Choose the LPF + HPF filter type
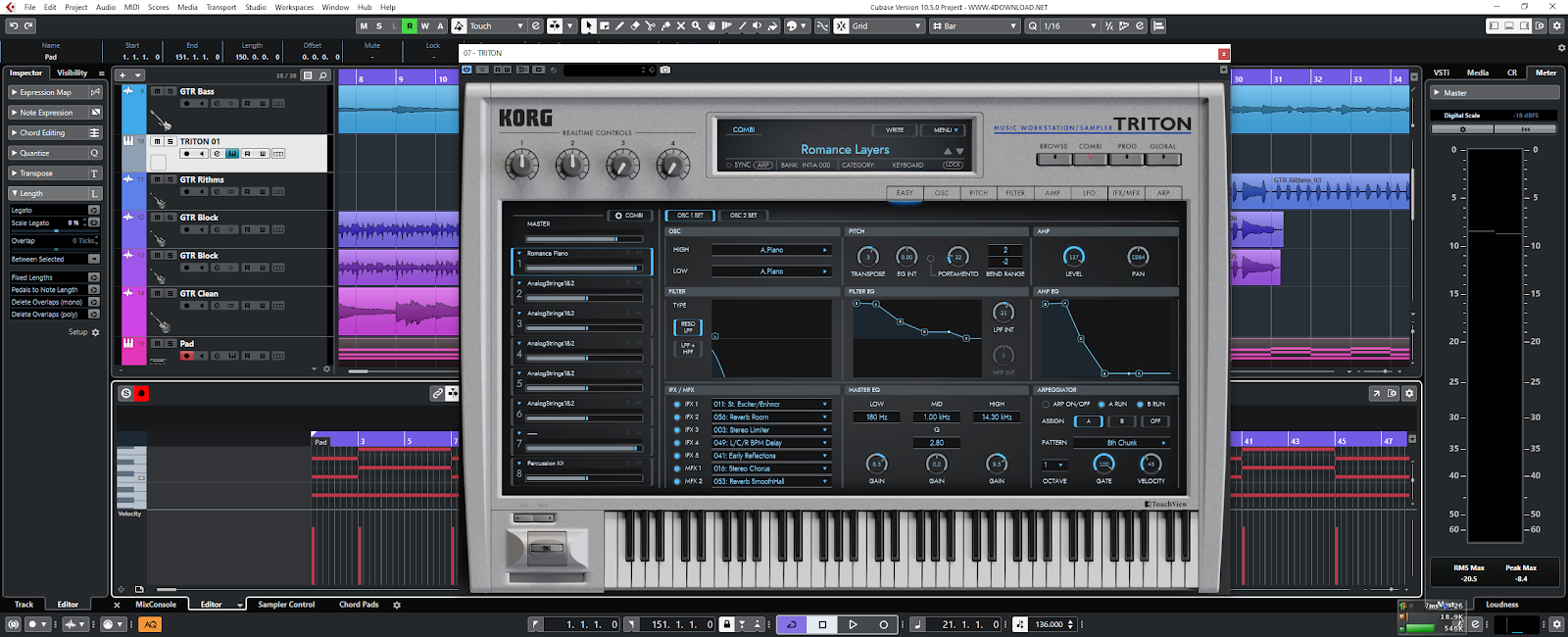Viewport: 1568px width, 637px height. (688, 348)
